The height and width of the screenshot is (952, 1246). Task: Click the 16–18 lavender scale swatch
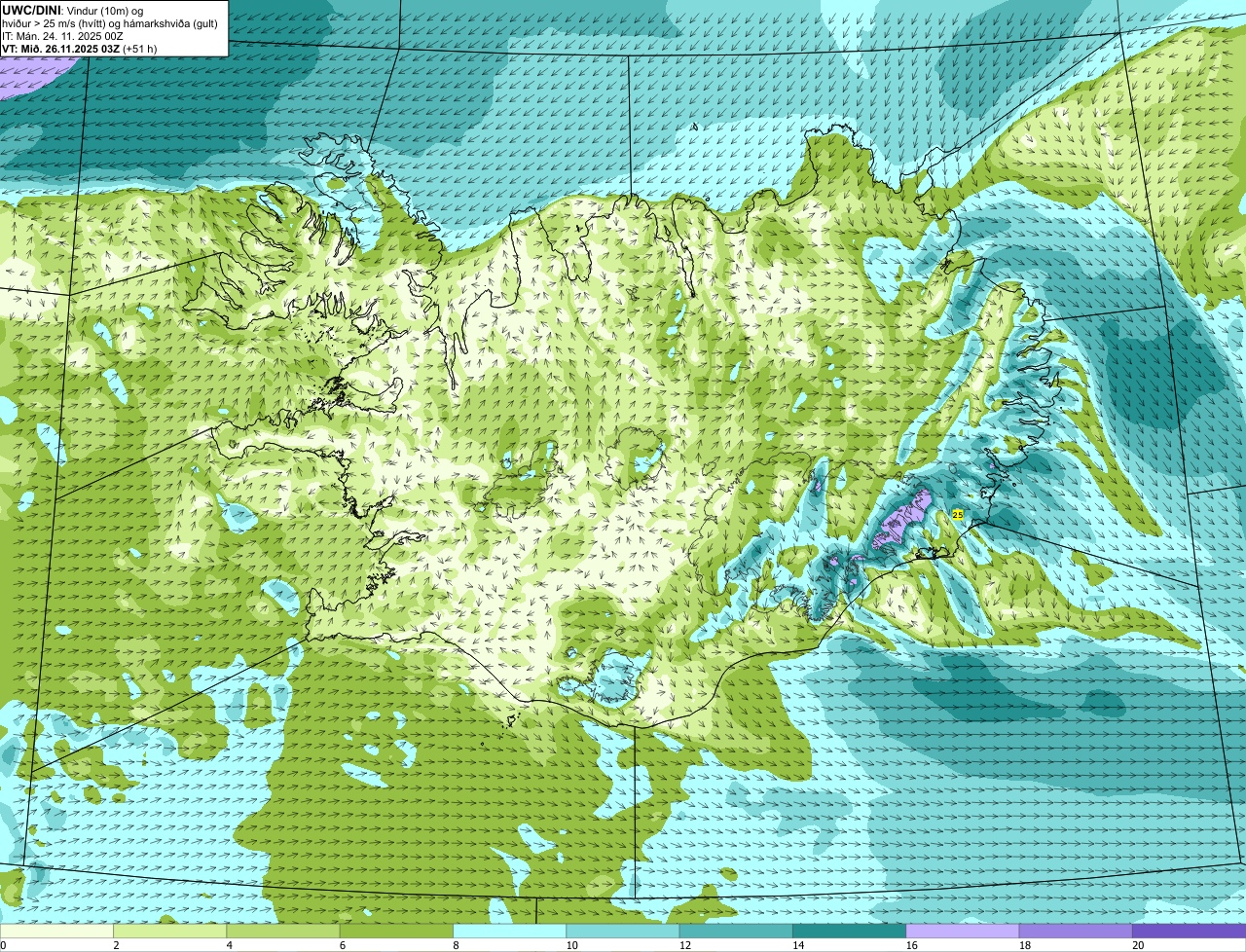pos(963,931)
